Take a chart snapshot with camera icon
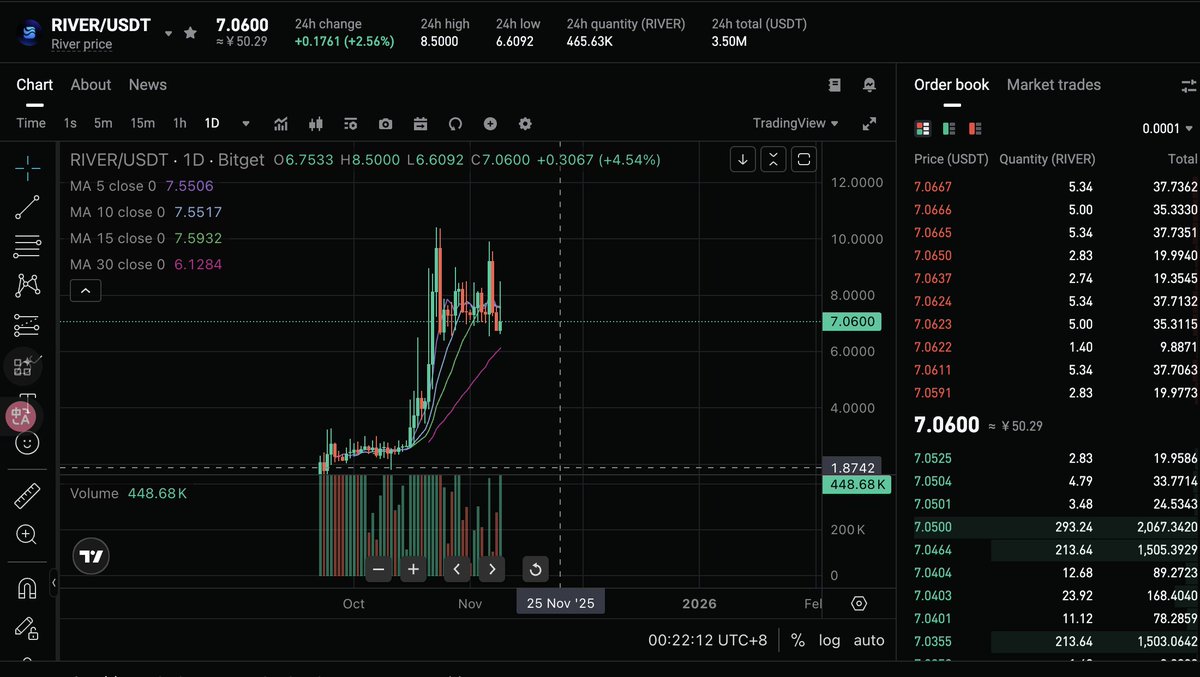This screenshot has height=677, width=1200. click(x=385, y=124)
